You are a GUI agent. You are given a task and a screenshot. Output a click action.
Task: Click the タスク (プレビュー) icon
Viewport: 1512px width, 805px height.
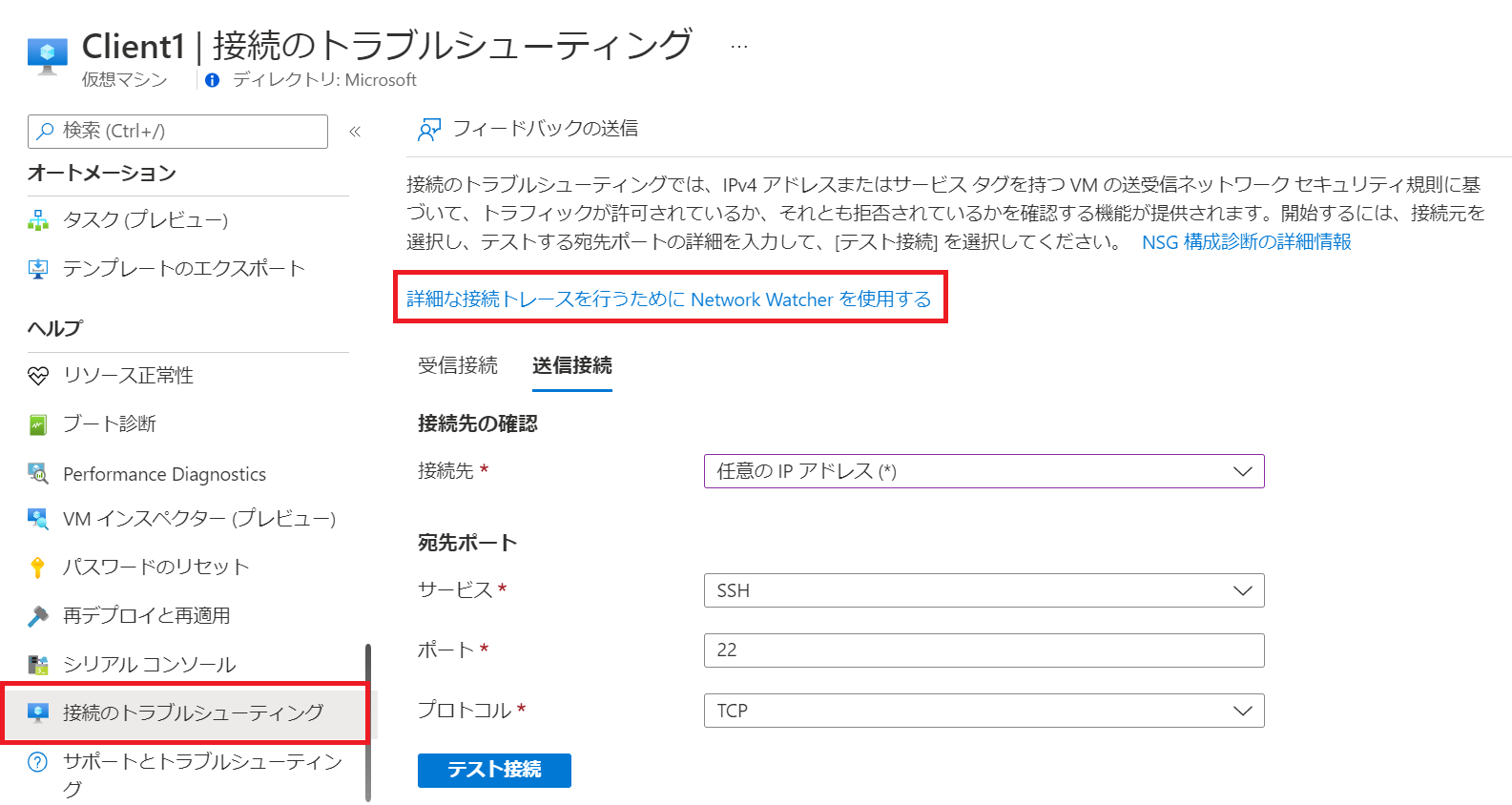38,220
